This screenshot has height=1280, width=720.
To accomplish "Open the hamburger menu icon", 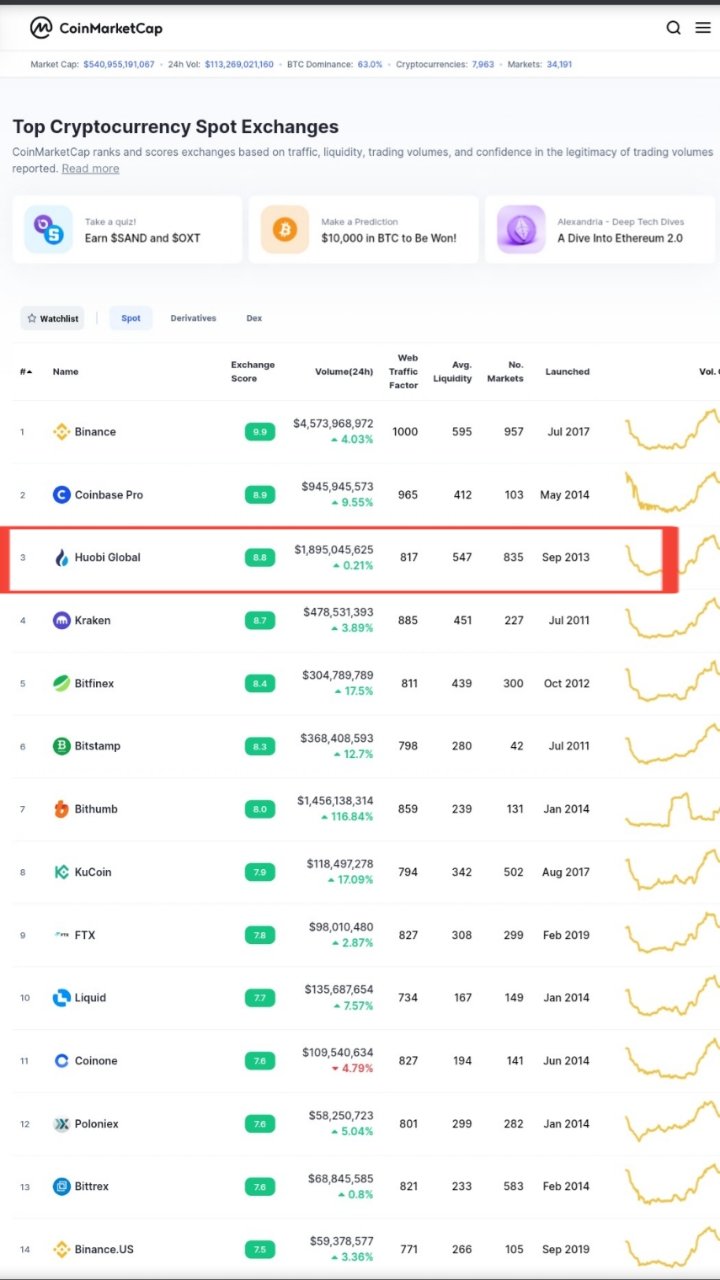I will click(703, 28).
